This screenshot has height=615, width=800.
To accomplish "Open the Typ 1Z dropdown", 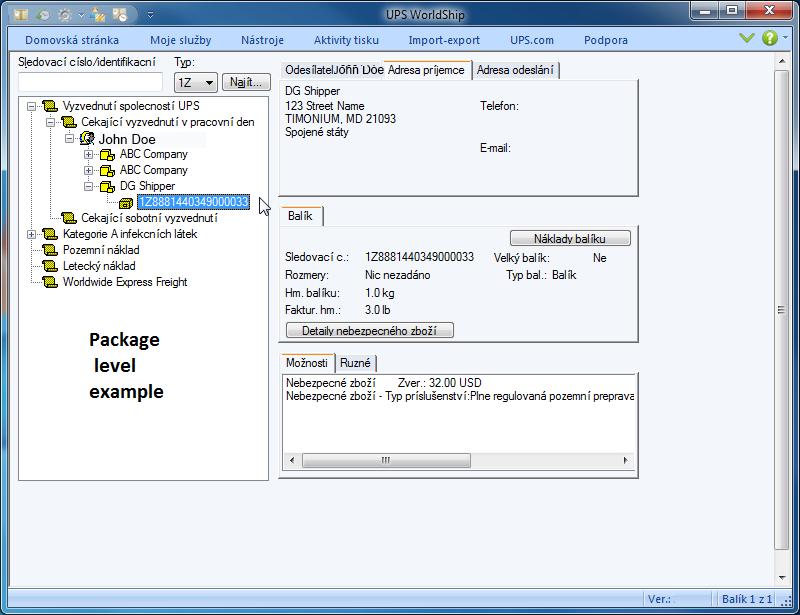I will (196, 82).
